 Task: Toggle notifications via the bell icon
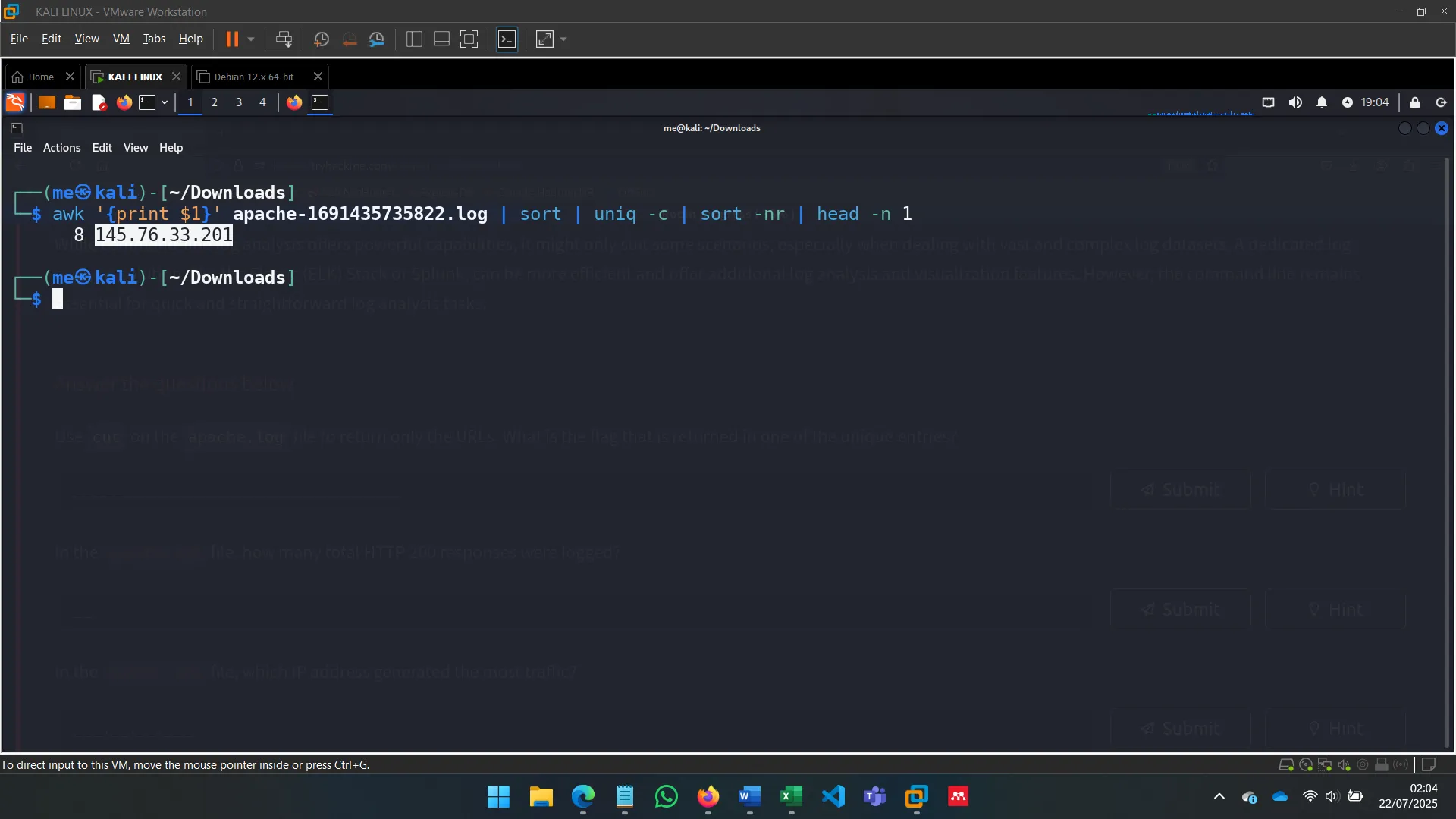(x=1322, y=102)
